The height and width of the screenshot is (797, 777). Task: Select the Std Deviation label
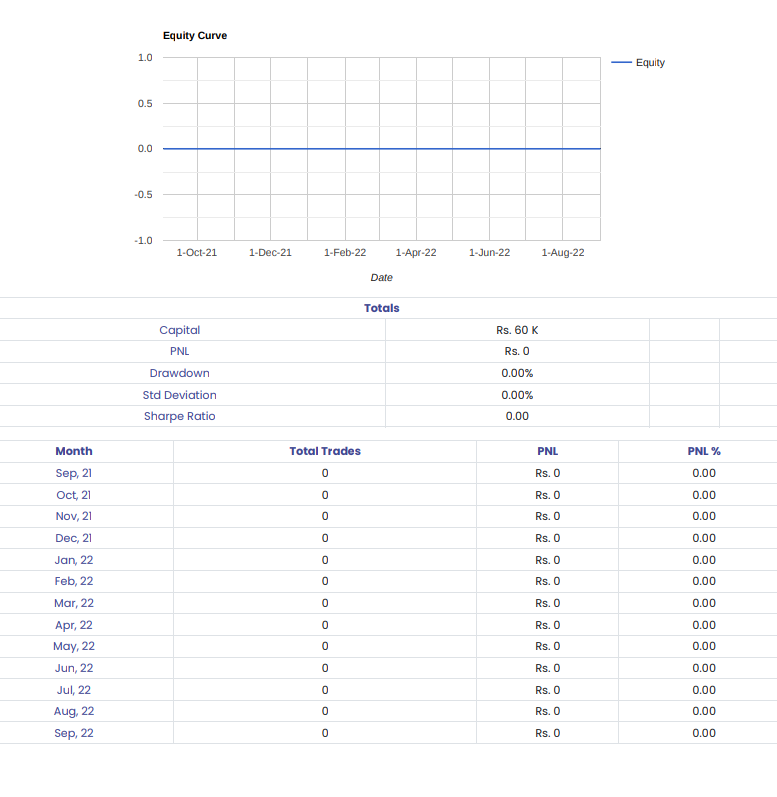click(179, 395)
